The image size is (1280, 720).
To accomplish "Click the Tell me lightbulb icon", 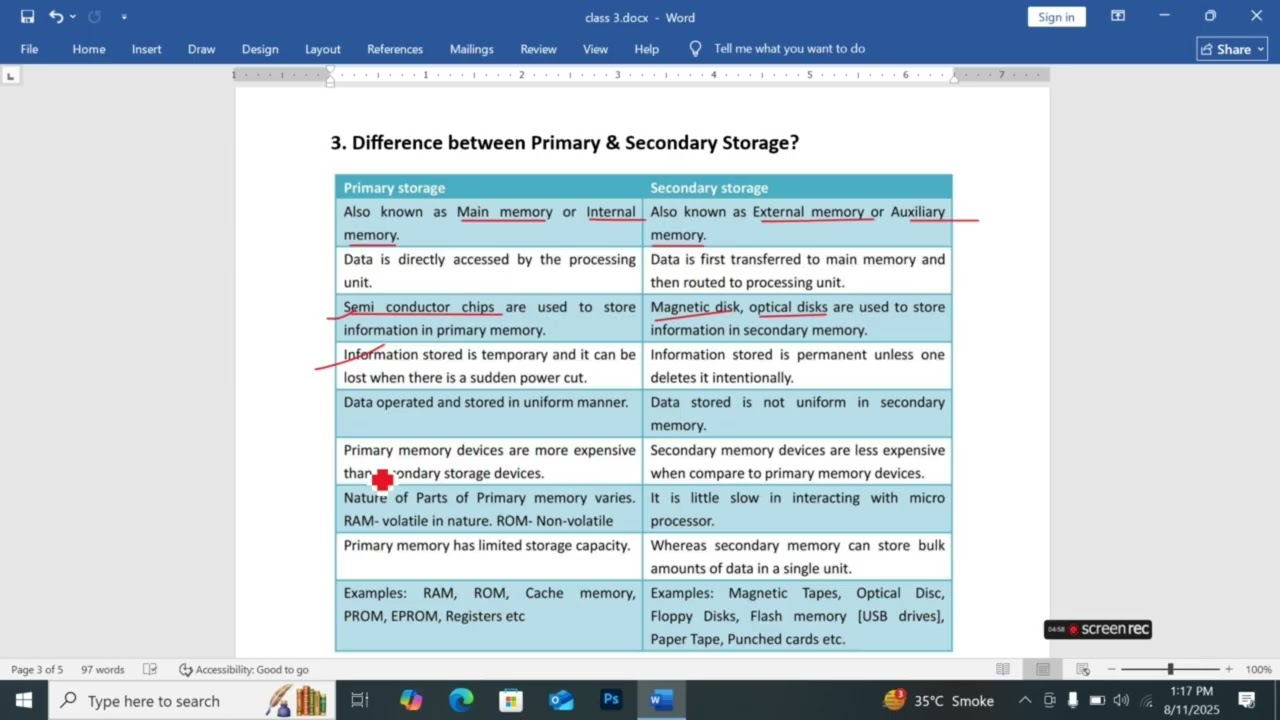I will (696, 48).
